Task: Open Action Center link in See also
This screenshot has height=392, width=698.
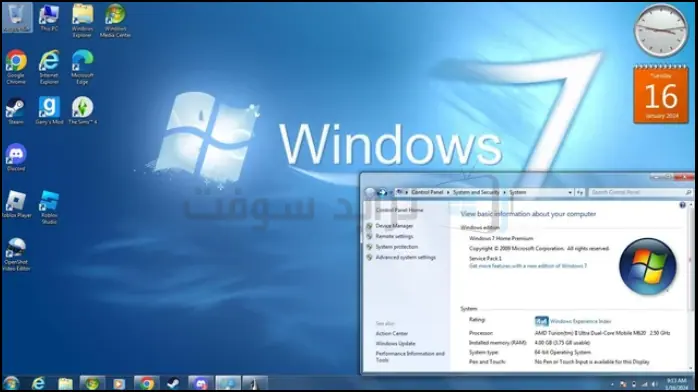Action: pyautogui.click(x=392, y=333)
